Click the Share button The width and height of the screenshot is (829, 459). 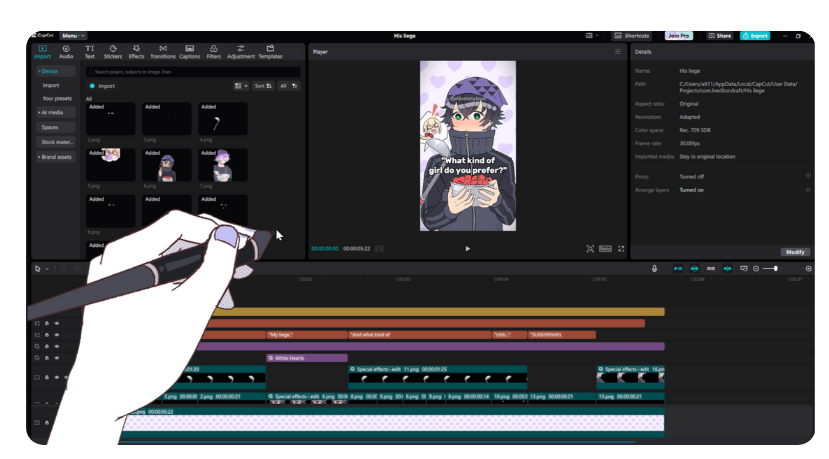pyautogui.click(x=720, y=36)
